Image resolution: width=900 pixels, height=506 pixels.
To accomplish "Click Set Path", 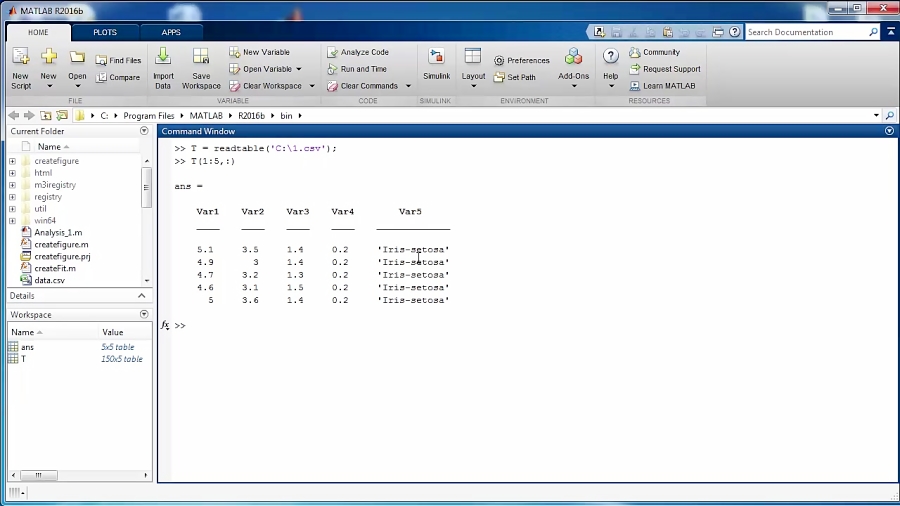I will click(515, 77).
